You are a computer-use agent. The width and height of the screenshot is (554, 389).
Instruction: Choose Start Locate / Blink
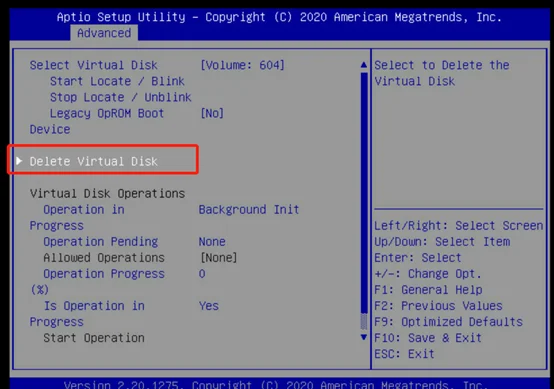(117, 81)
